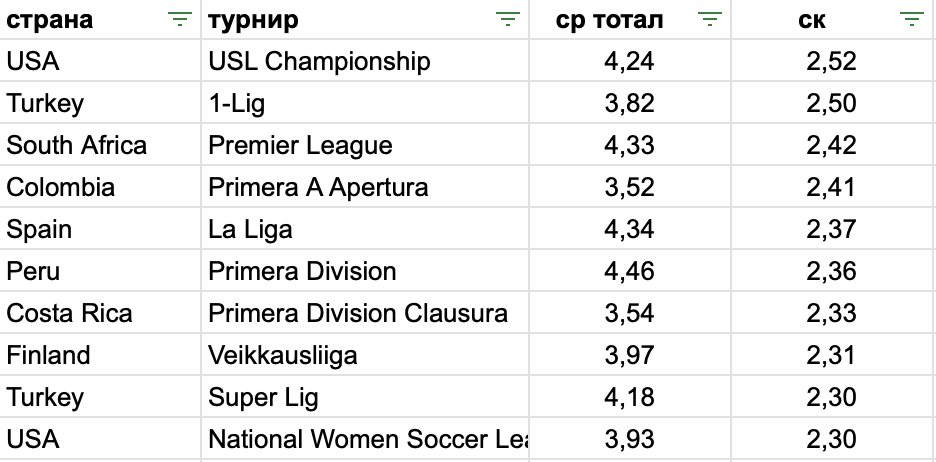Click the Costa Rica cell
The image size is (936, 462).
100,313
